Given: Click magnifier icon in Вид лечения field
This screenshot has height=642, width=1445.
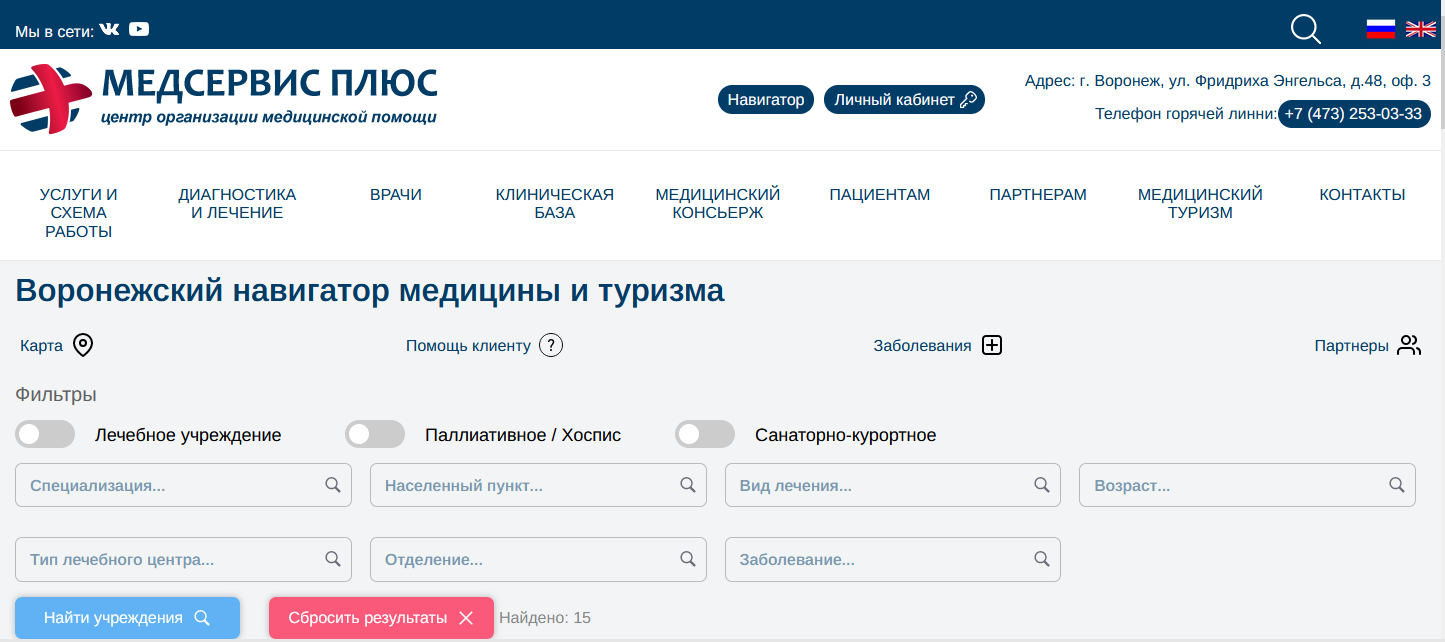Looking at the screenshot, I should 1042,485.
